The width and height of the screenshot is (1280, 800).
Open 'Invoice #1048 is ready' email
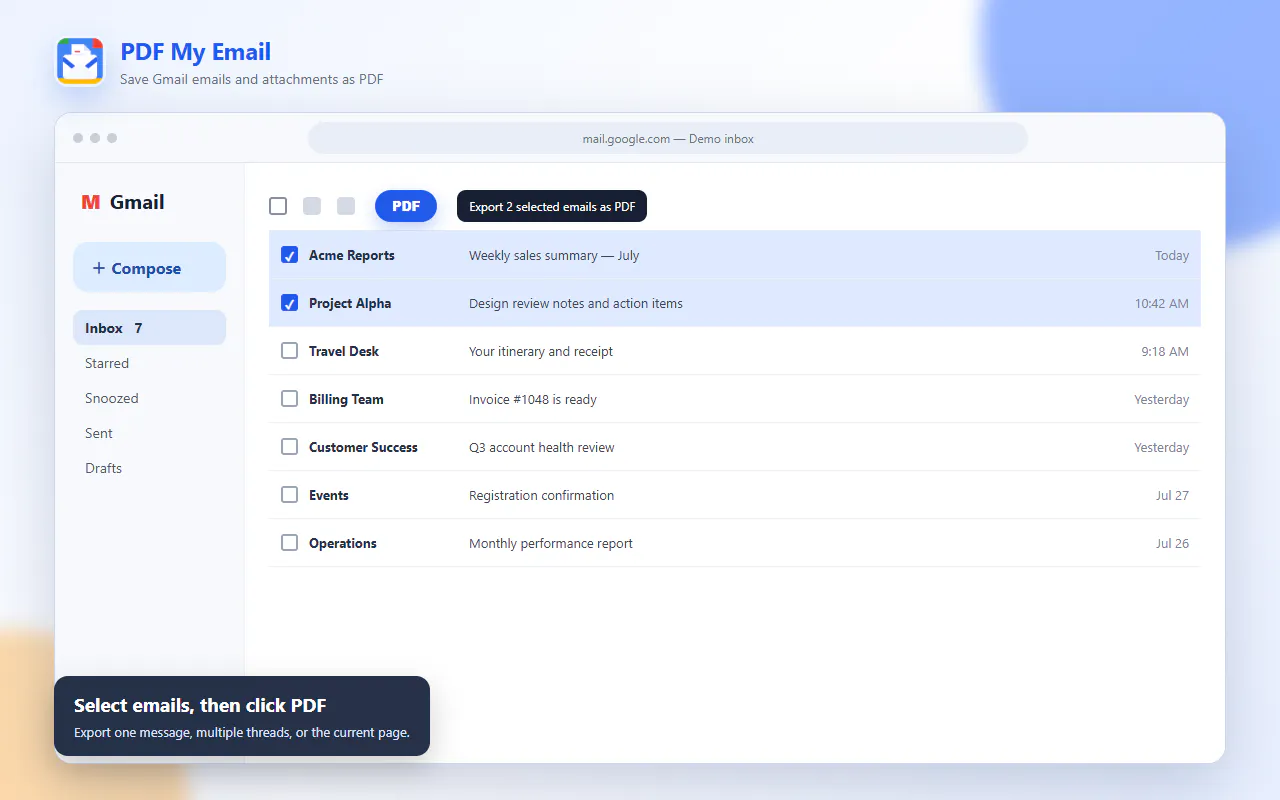533,399
